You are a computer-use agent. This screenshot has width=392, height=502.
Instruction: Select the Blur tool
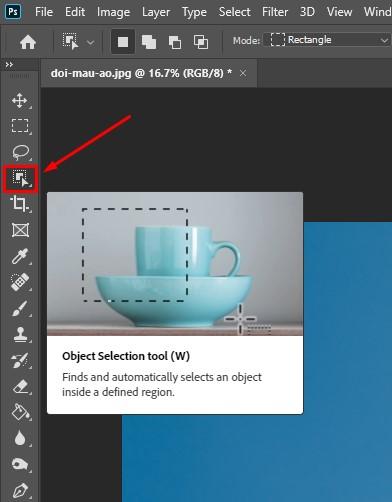(x=20, y=438)
